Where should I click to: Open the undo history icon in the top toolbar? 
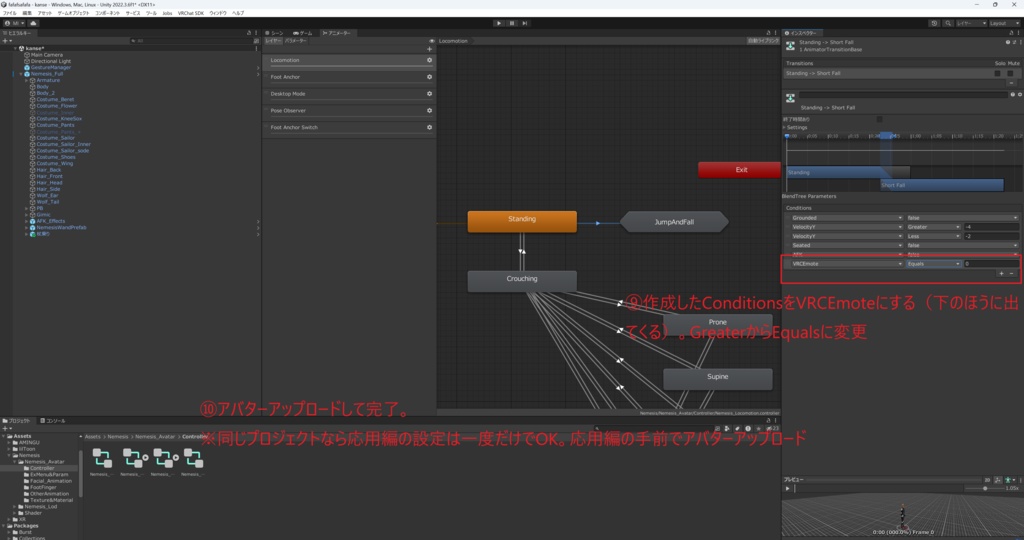tap(934, 23)
